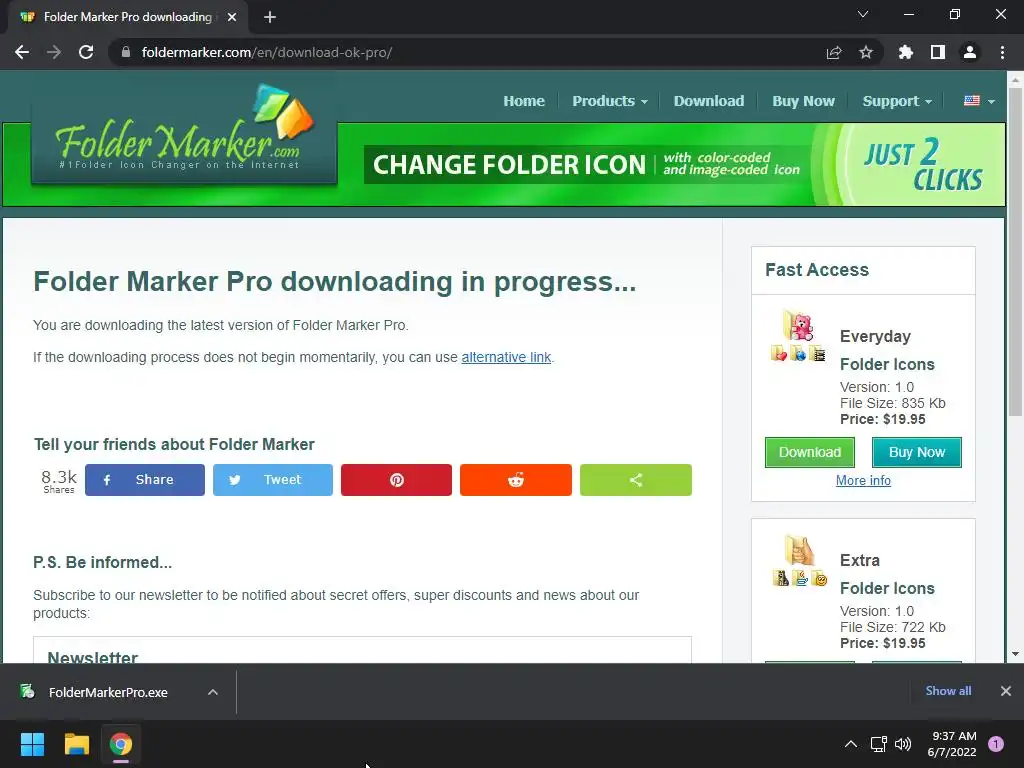Click the tab search chevron in title bar
The image size is (1024, 768).
863,14
